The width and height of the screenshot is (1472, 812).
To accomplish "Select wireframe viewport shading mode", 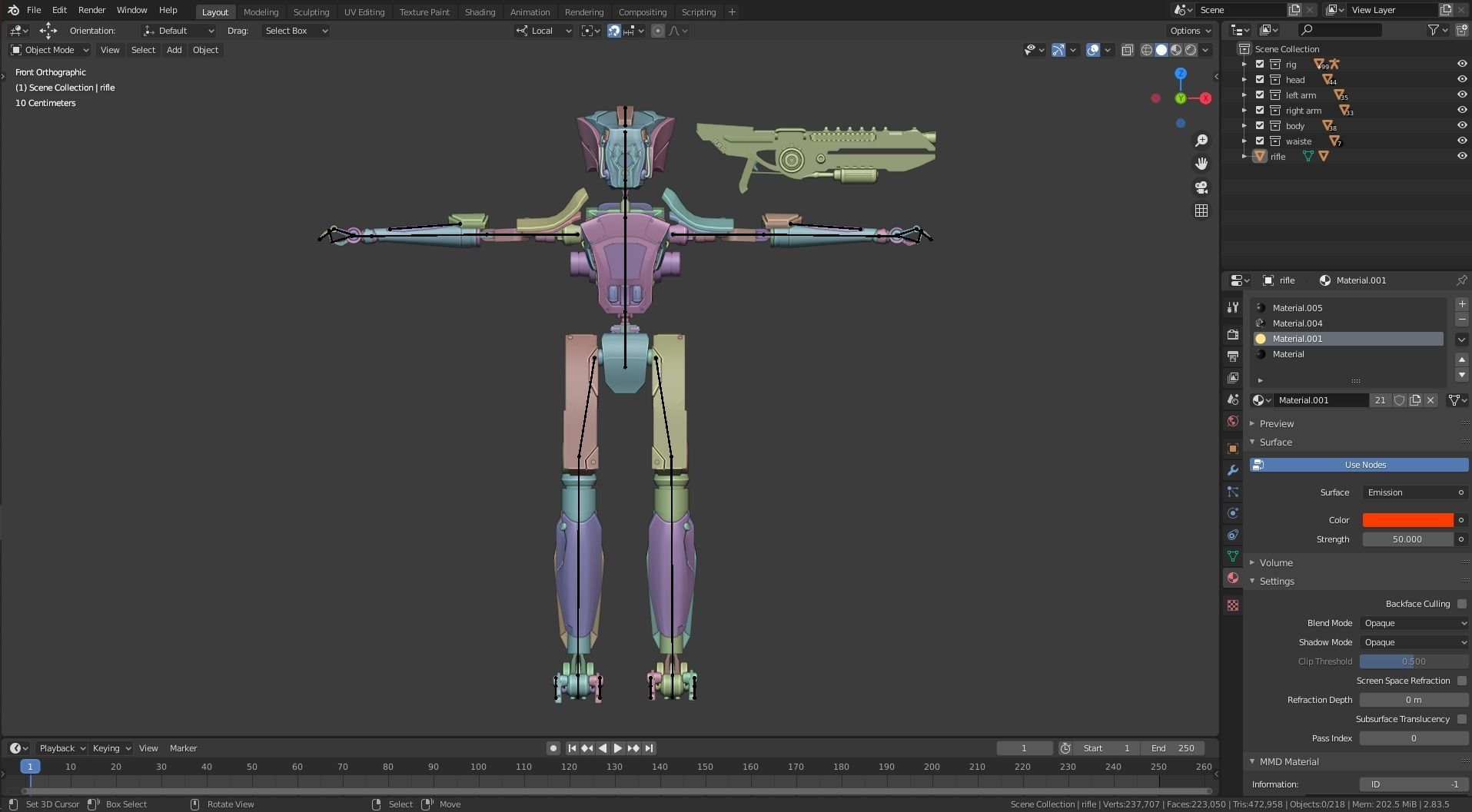I will (x=1147, y=50).
